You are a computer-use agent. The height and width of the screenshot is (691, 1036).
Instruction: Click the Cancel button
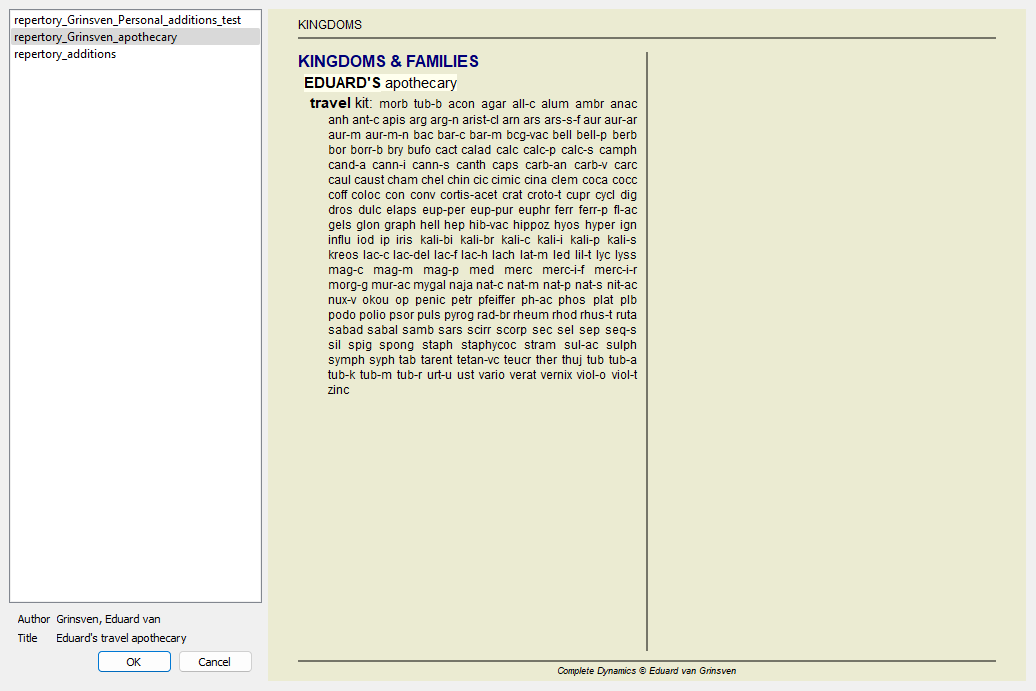point(215,661)
